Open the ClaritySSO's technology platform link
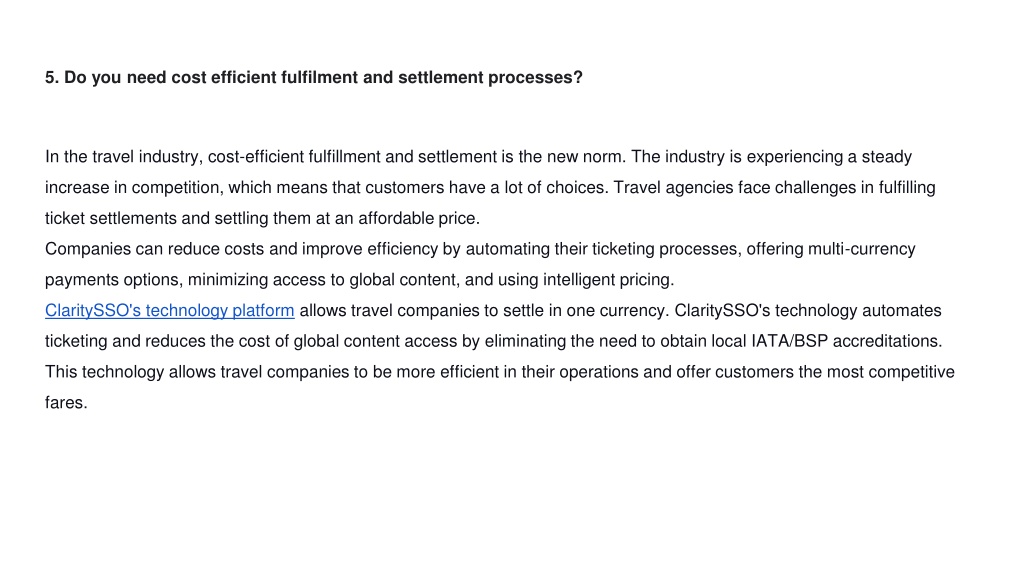Viewport: 1024px width, 576px height. click(170, 310)
